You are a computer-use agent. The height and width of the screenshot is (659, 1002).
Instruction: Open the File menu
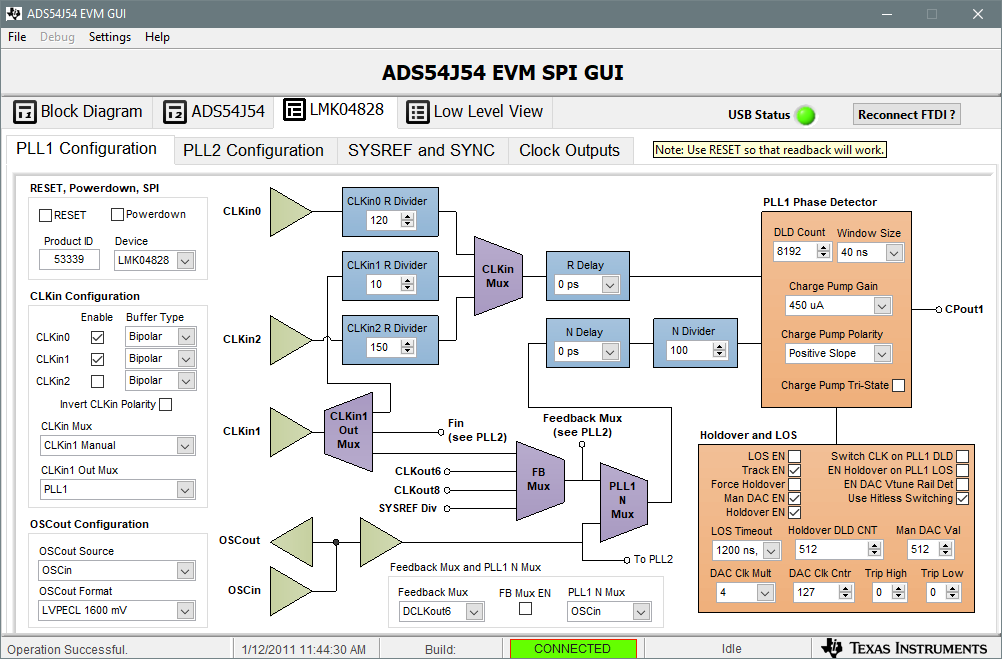point(17,37)
